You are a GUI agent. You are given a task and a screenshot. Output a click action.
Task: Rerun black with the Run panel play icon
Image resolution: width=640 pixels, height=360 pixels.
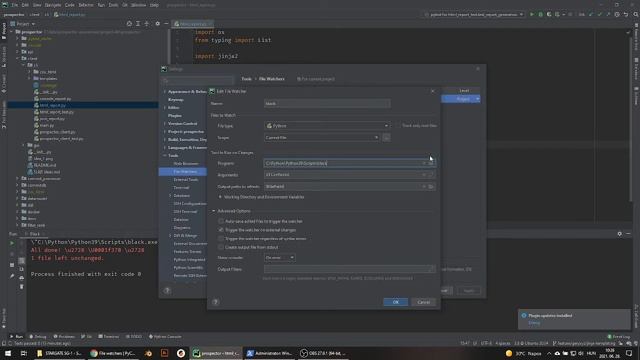(x=12, y=243)
